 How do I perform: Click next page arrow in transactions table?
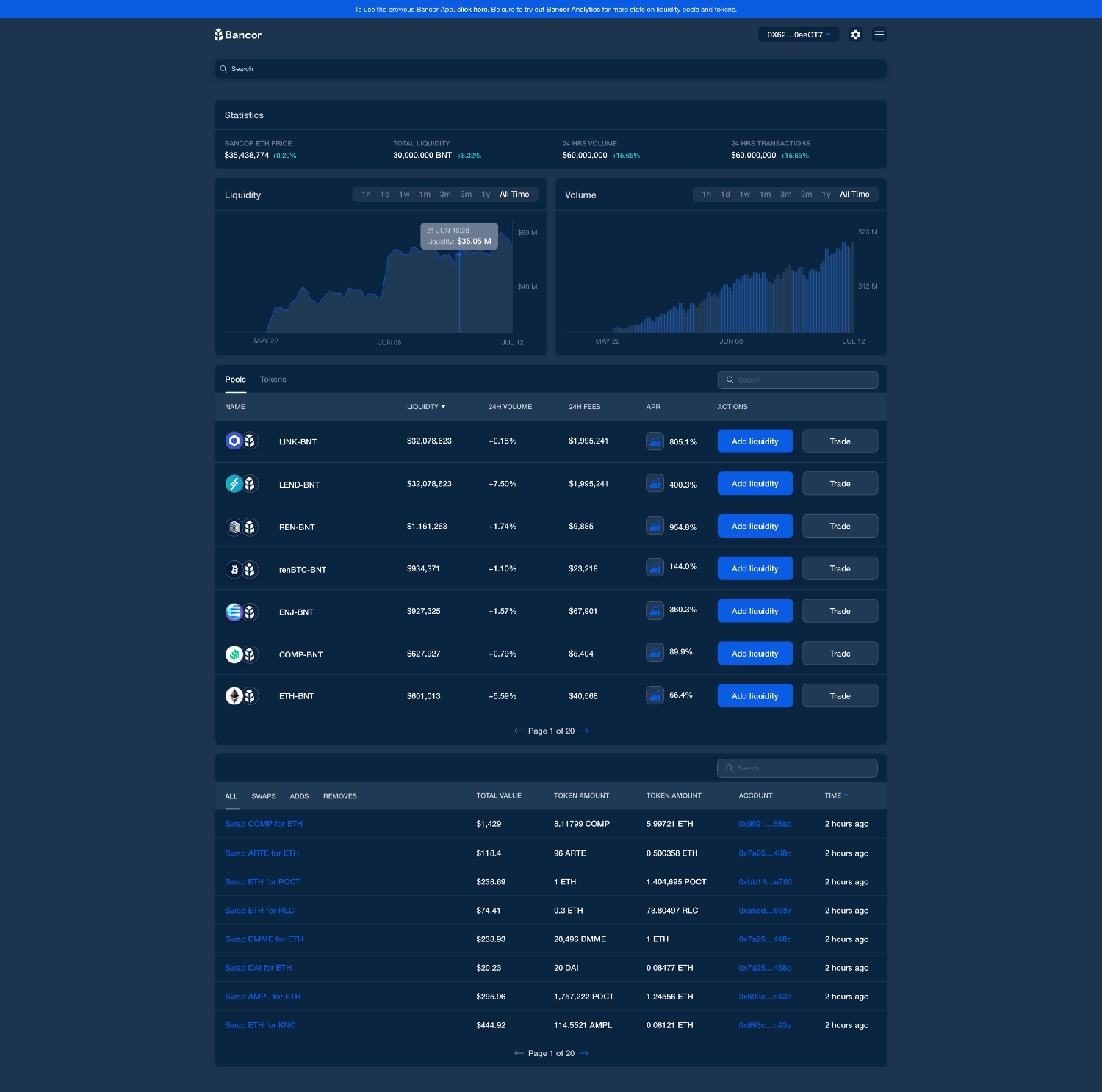(584, 1053)
